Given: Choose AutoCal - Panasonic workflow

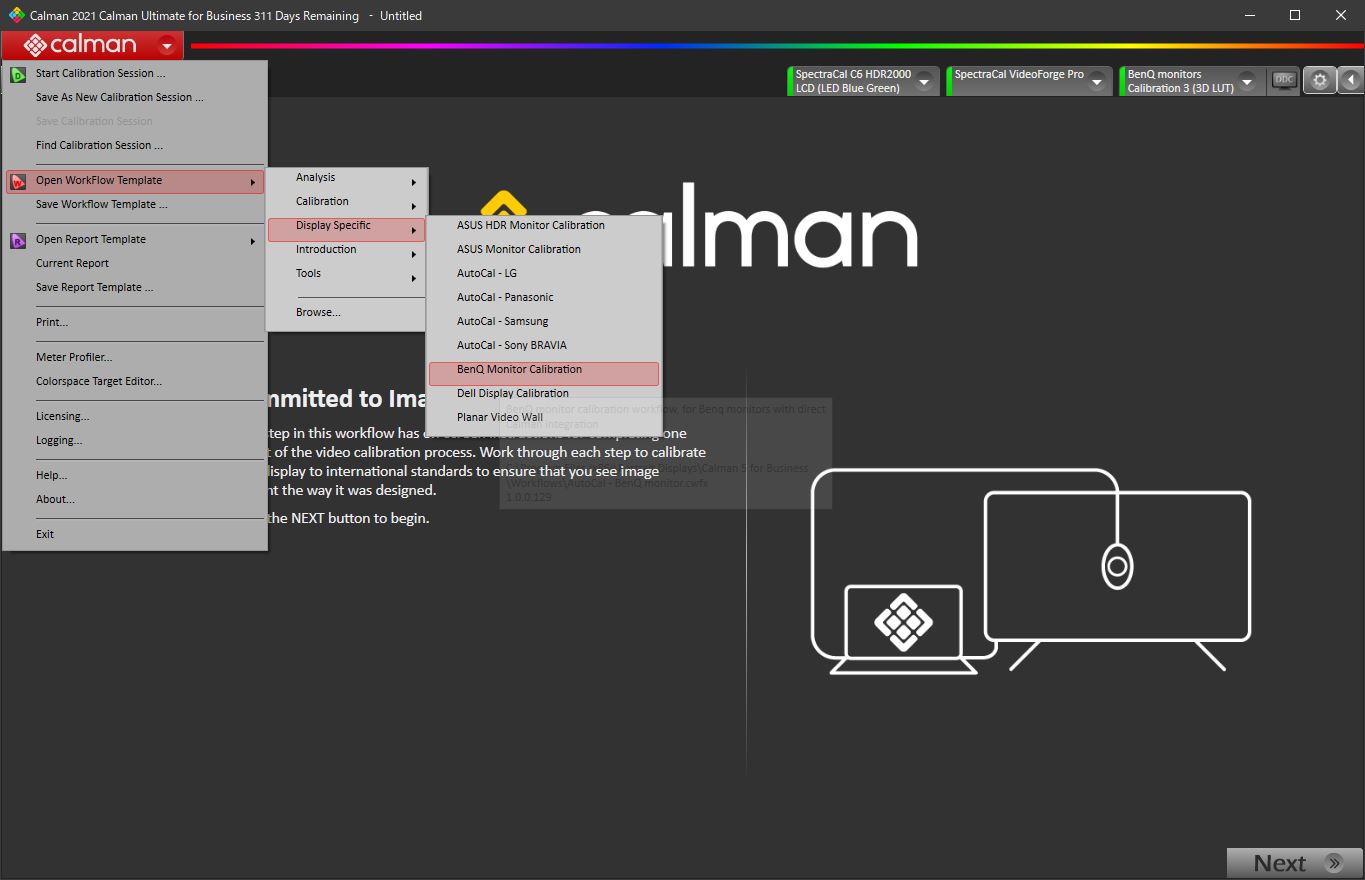Looking at the screenshot, I should (544, 297).
